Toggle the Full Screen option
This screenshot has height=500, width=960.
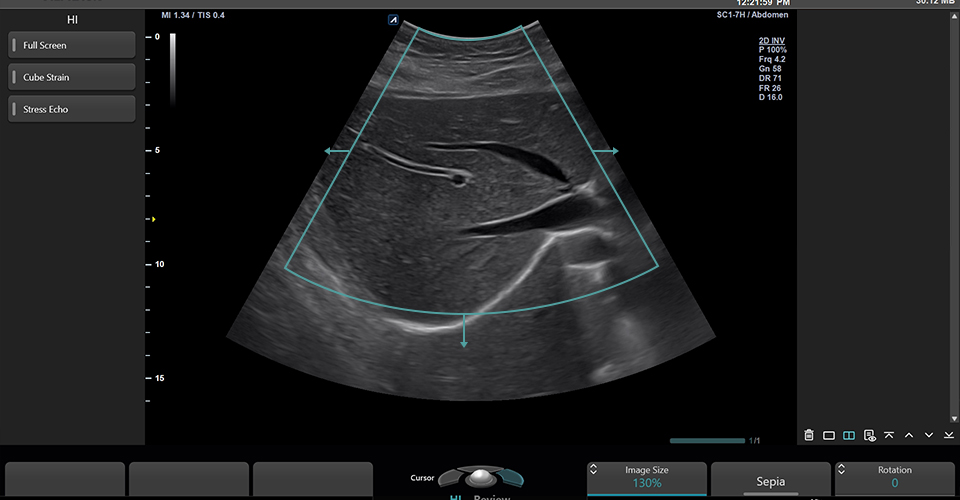(x=71, y=45)
